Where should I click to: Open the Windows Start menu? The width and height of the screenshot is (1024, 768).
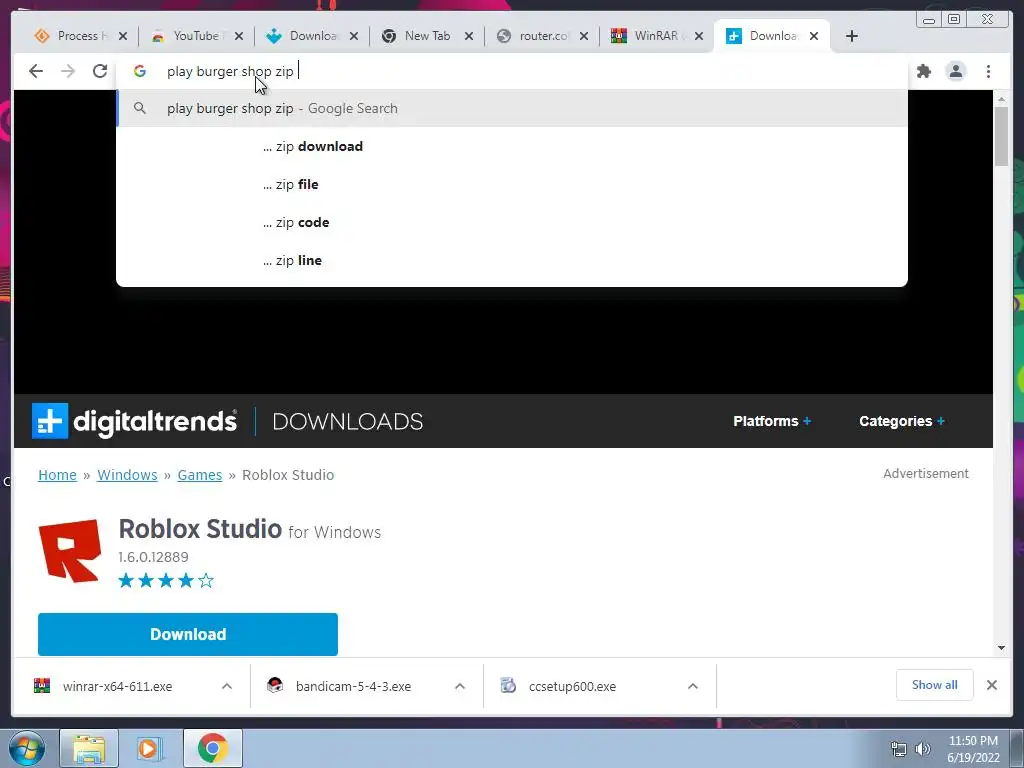point(25,748)
